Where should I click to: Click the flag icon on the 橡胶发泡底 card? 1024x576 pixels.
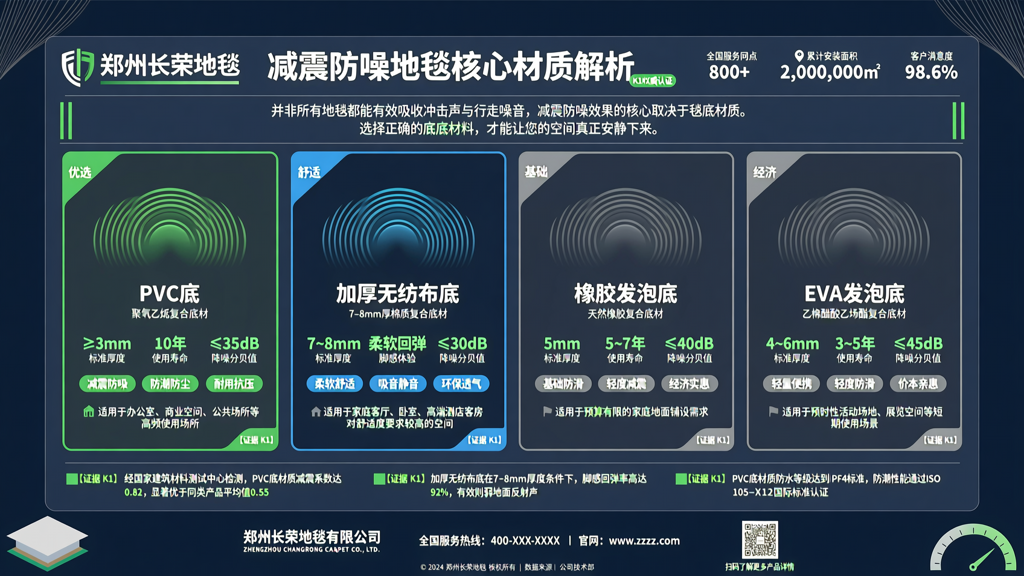point(547,411)
